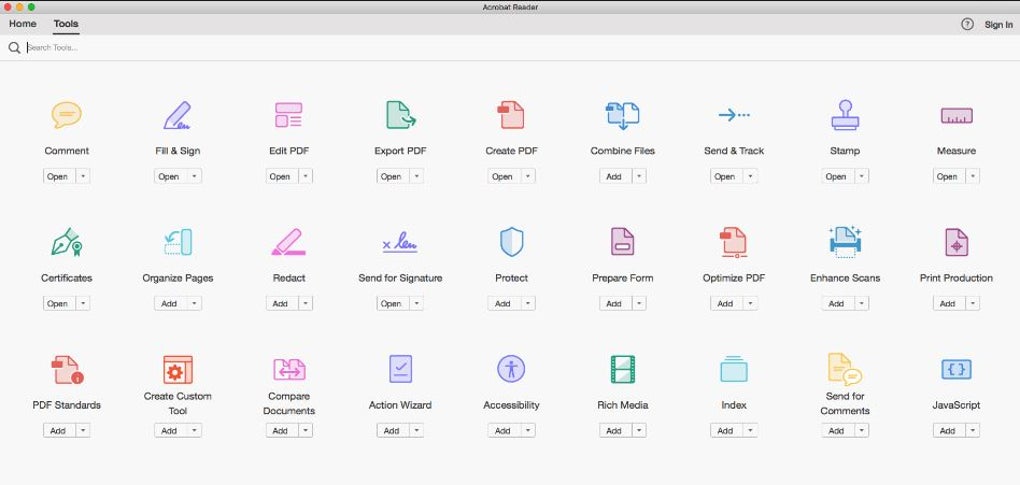Click the Comment speech bubble icon
Image resolution: width=1020 pixels, height=485 pixels.
pos(66,115)
